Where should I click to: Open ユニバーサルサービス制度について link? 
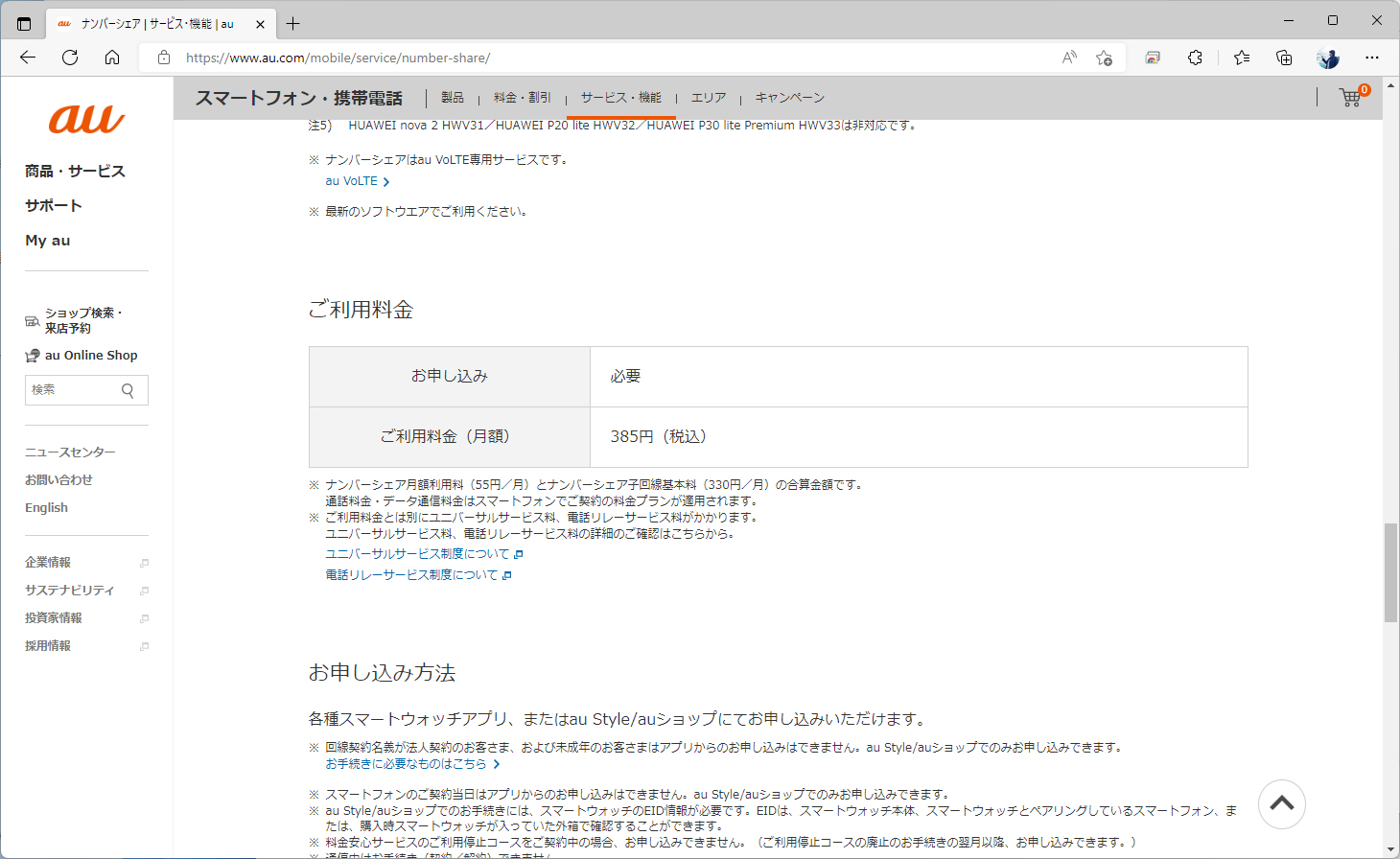[417, 552]
